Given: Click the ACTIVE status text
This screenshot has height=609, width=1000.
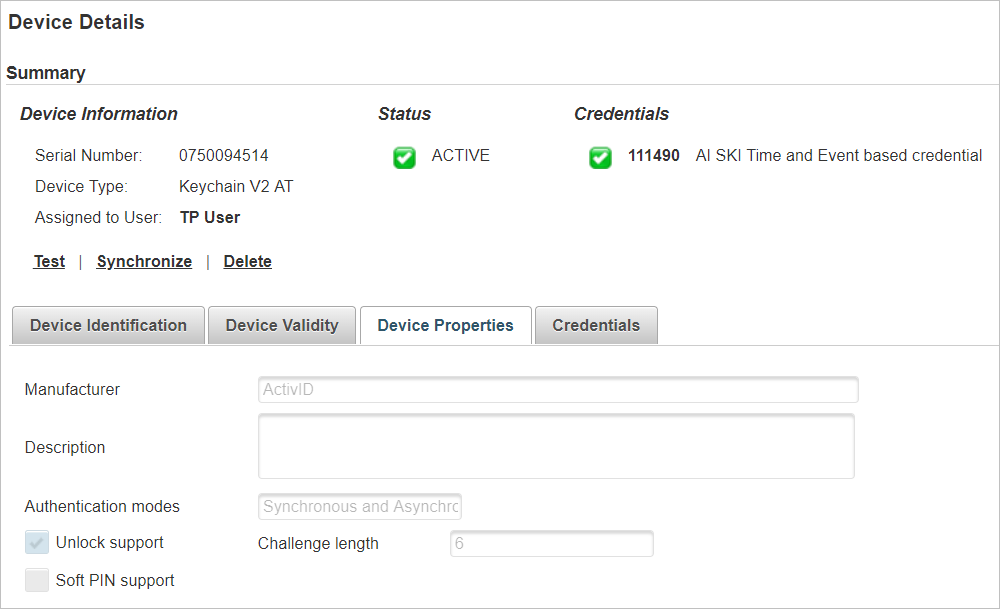Looking at the screenshot, I should click(x=460, y=155).
